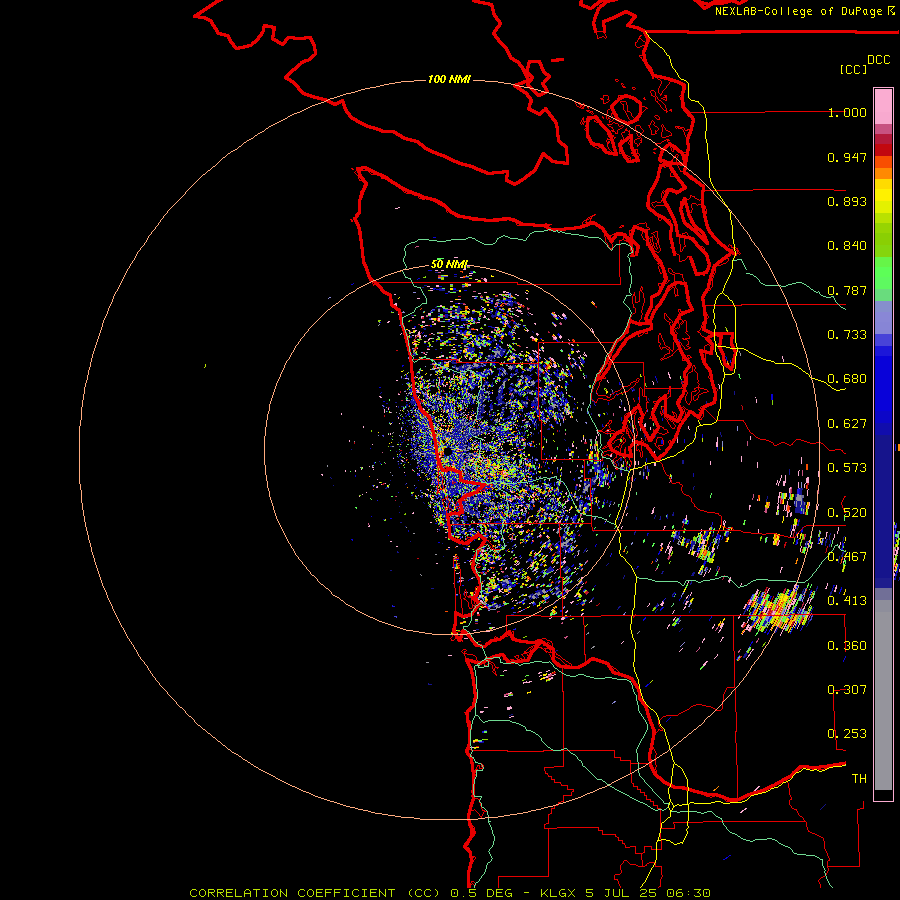This screenshot has height=900, width=900.
Task: Select the 0.573 scale value
Action: pos(847,468)
